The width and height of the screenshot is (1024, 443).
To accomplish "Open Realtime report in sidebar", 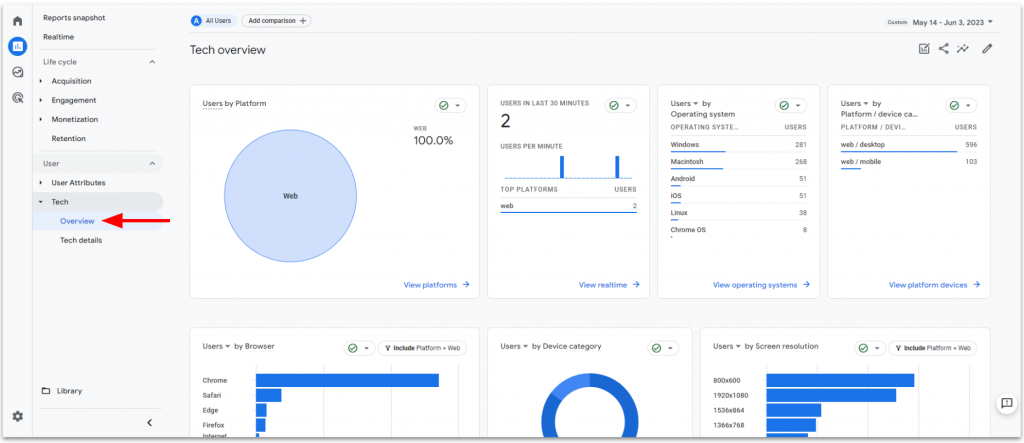I will [58, 37].
